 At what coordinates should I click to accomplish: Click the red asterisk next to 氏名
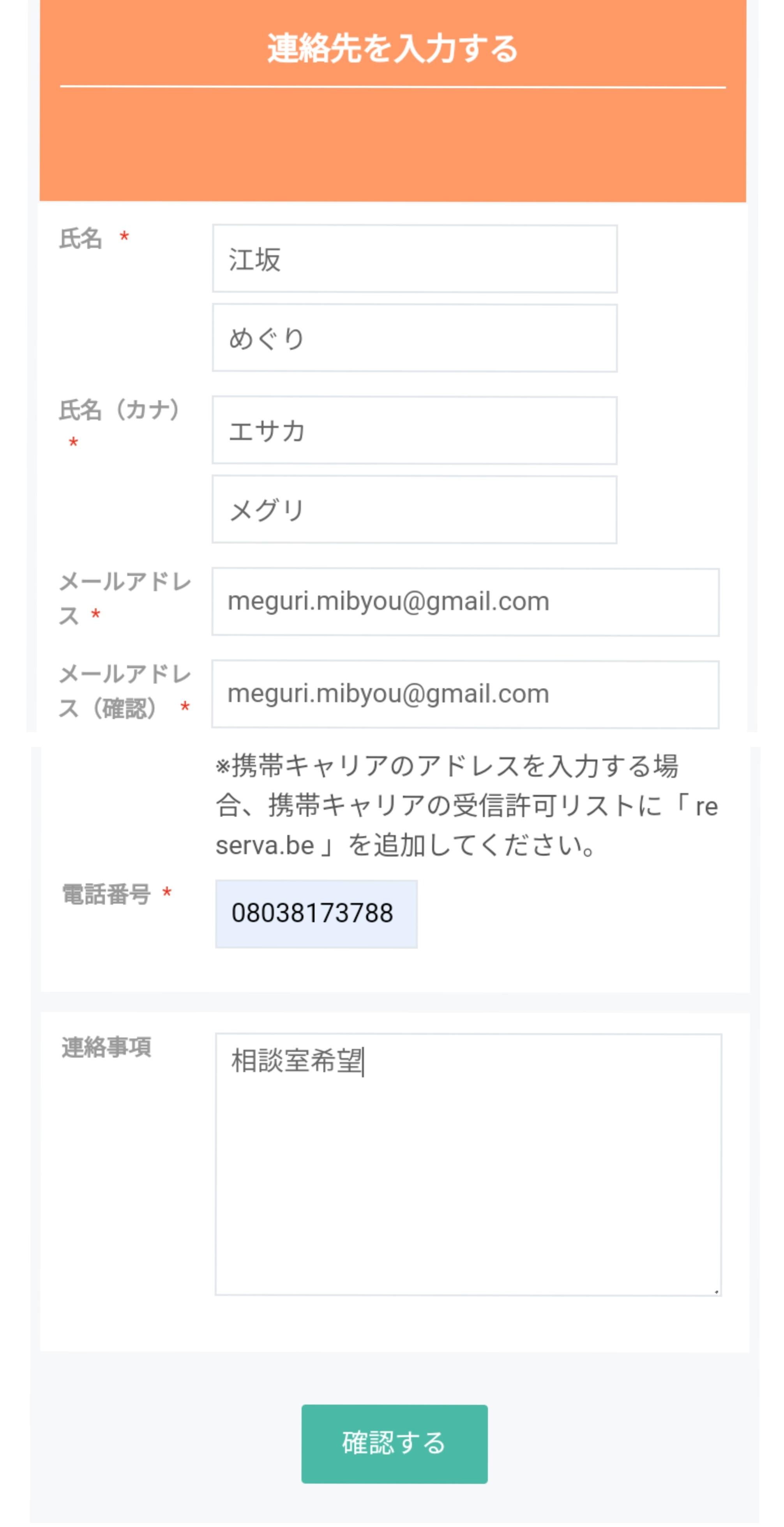(124, 238)
